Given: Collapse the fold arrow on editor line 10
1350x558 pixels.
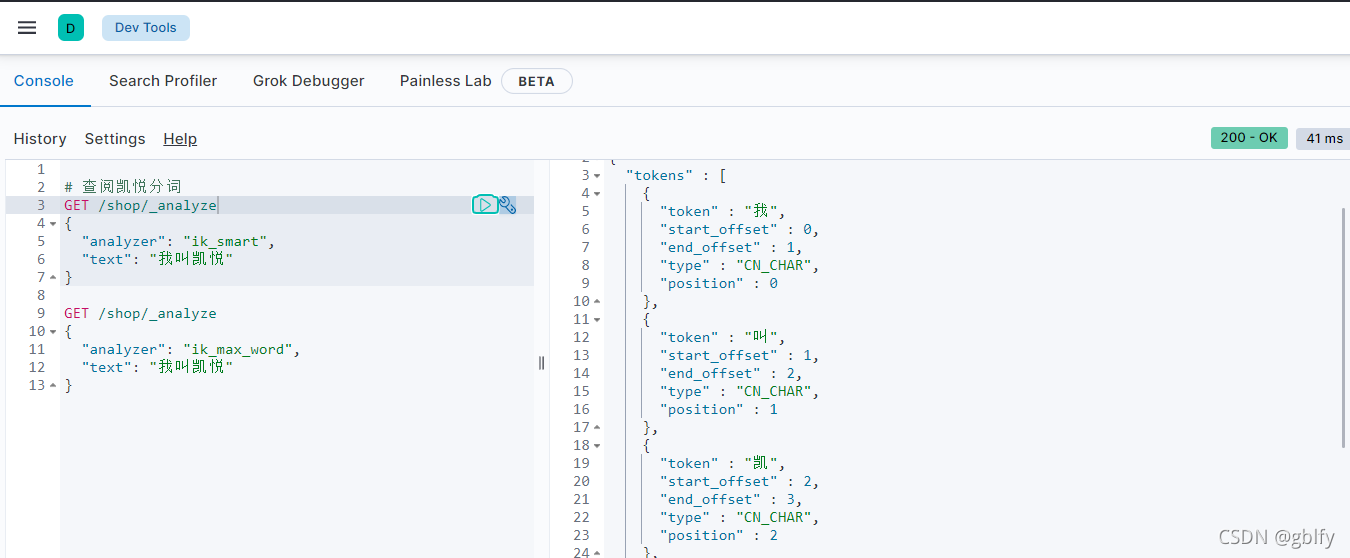Looking at the screenshot, I should click(x=53, y=332).
